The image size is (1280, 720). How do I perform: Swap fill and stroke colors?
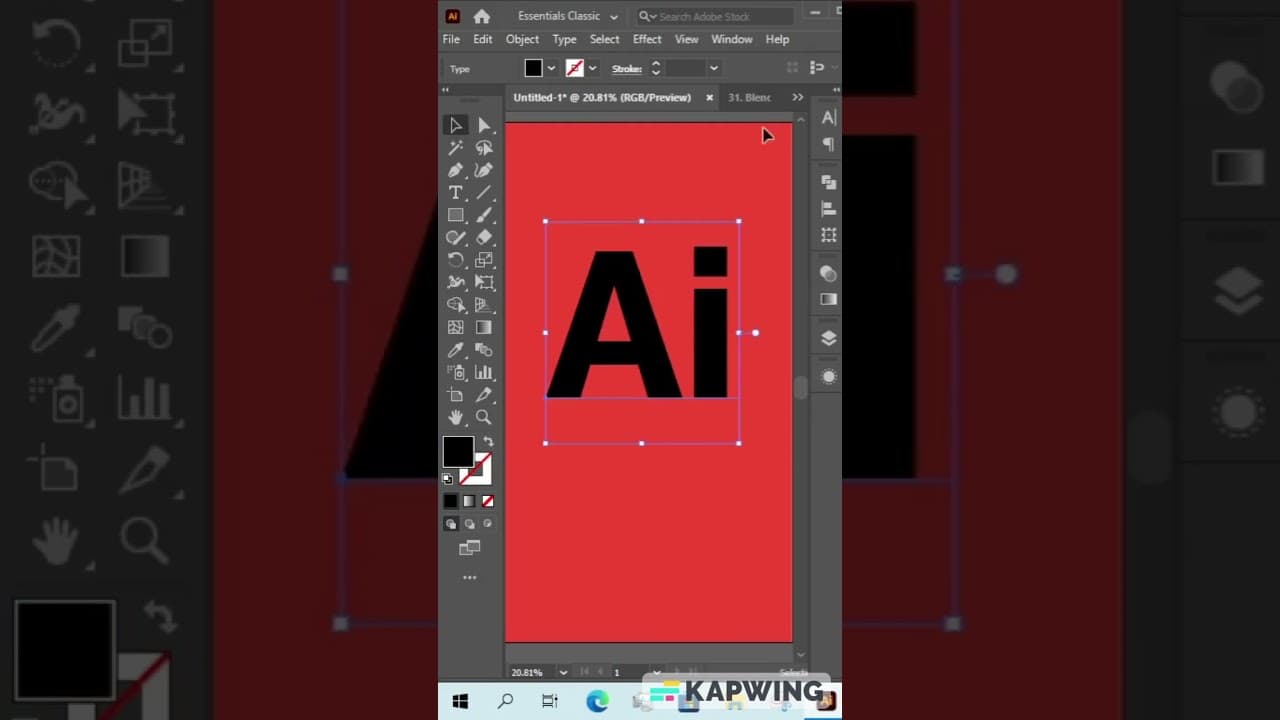(488, 441)
